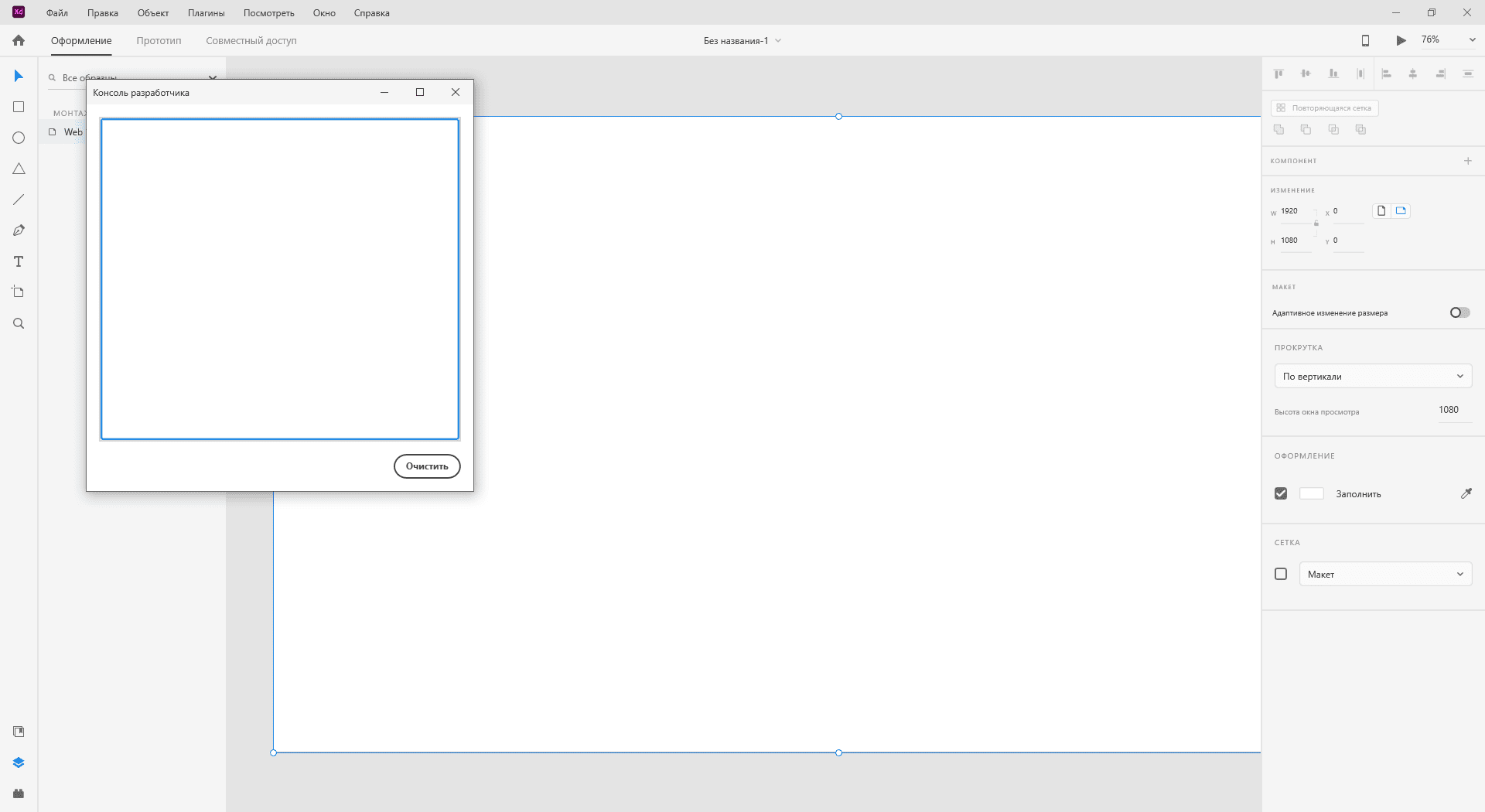The width and height of the screenshot is (1485, 812).
Task: Select the Artboard tool
Action: (19, 292)
